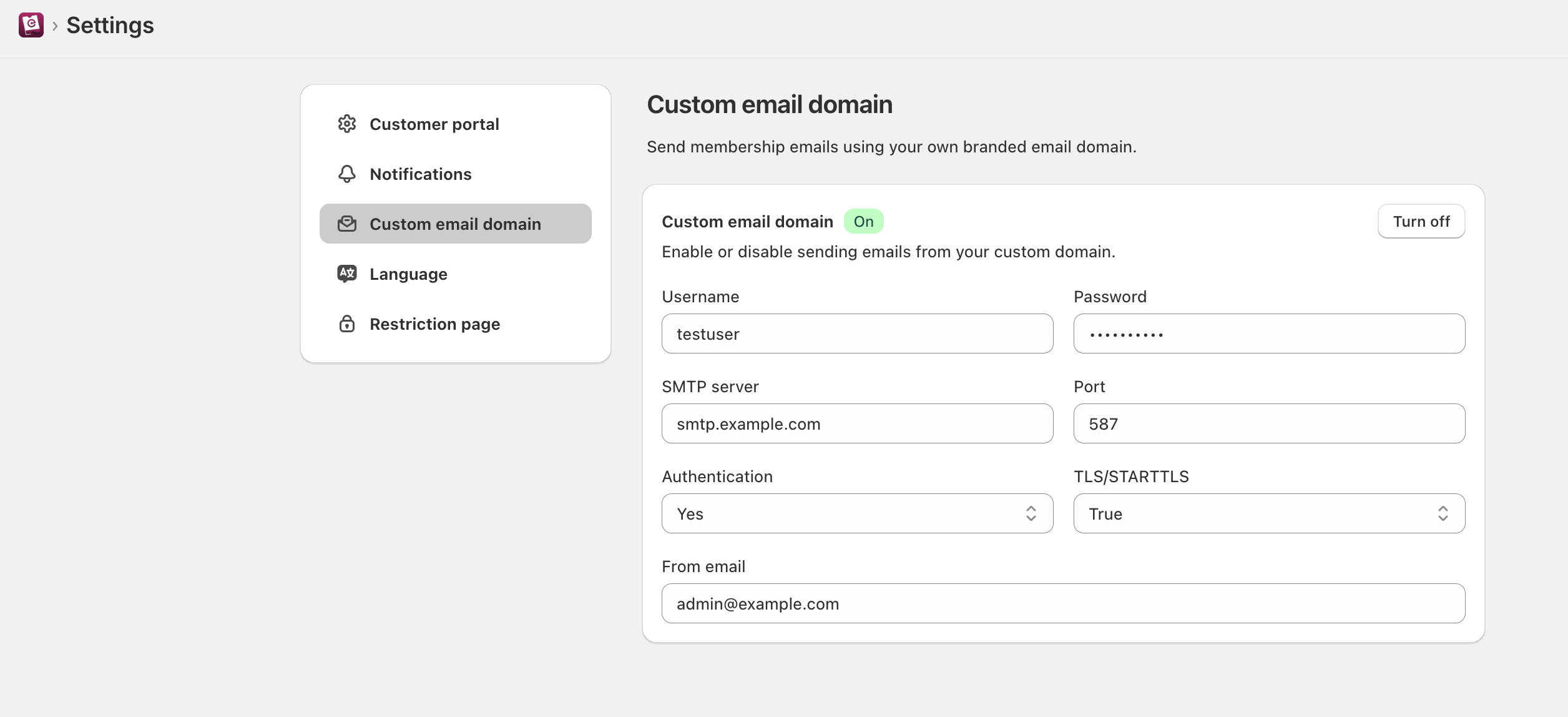The image size is (1568, 717).
Task: Click the app logo icon in header
Action: 31,25
